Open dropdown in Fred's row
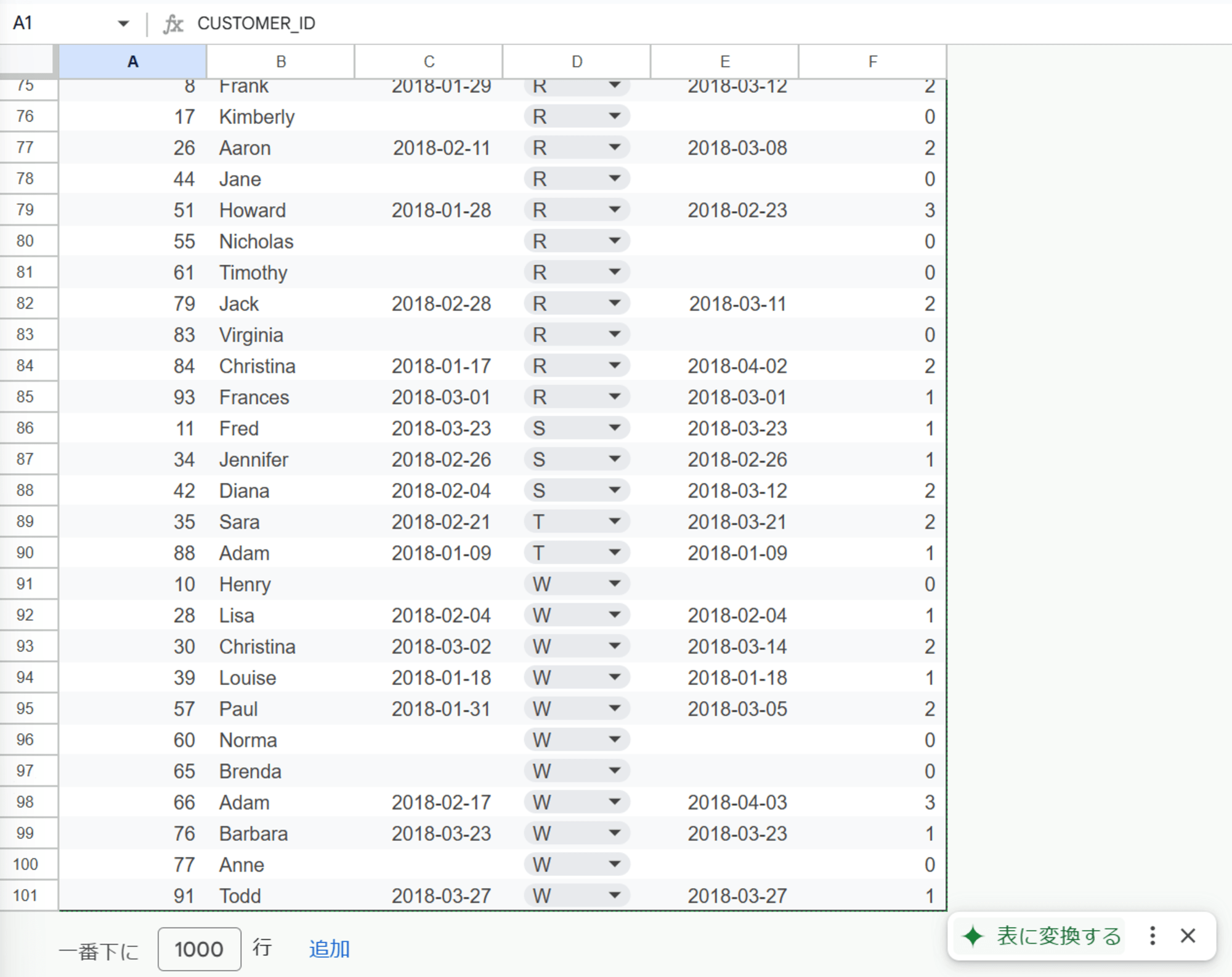 (x=614, y=428)
